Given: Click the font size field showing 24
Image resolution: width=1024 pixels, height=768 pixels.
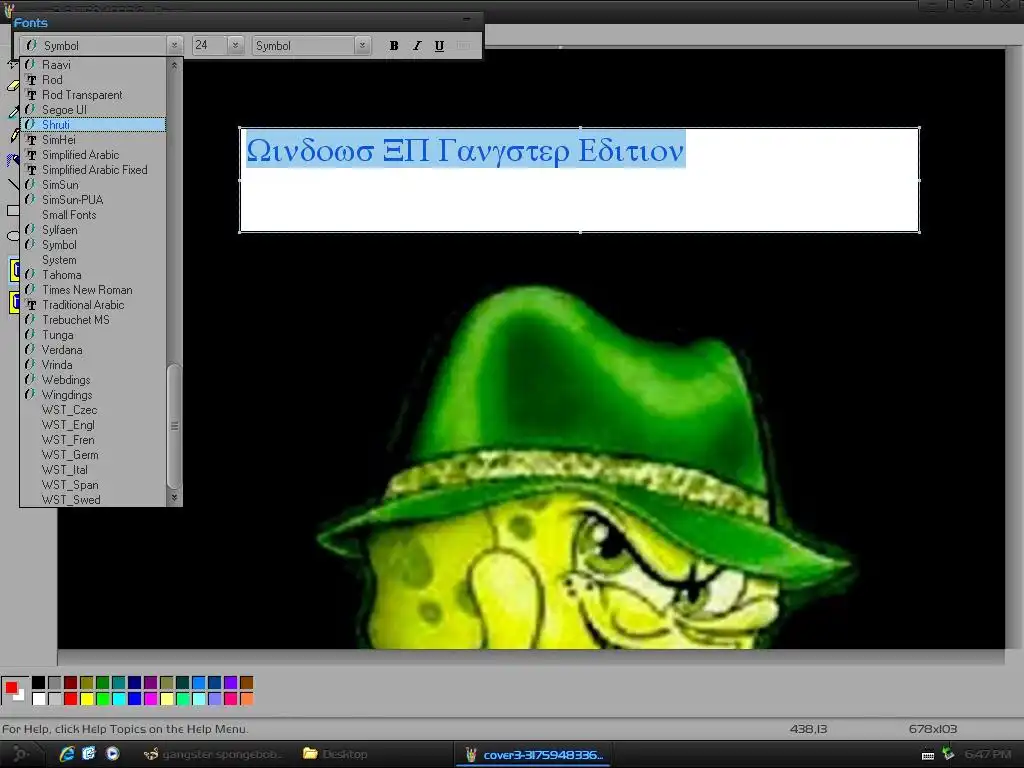Looking at the screenshot, I should pyautogui.click(x=210, y=46).
